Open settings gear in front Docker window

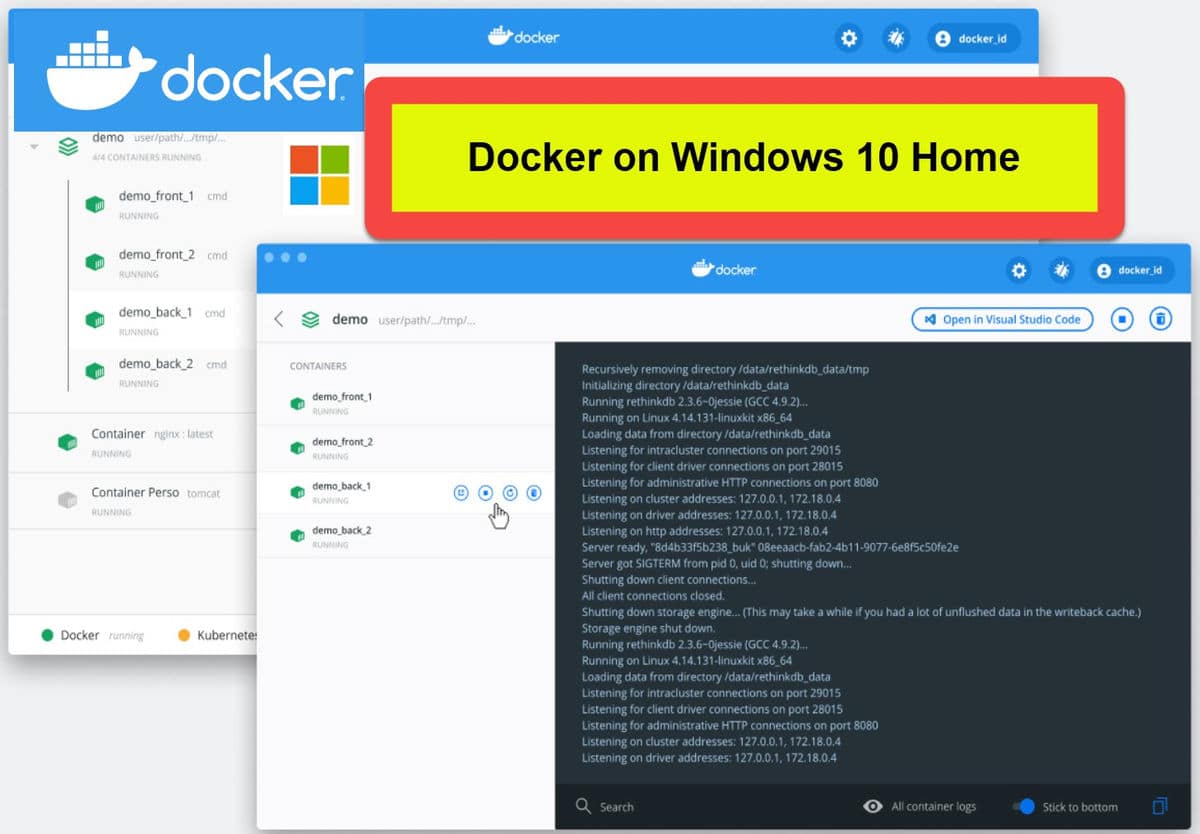pyautogui.click(x=1019, y=270)
